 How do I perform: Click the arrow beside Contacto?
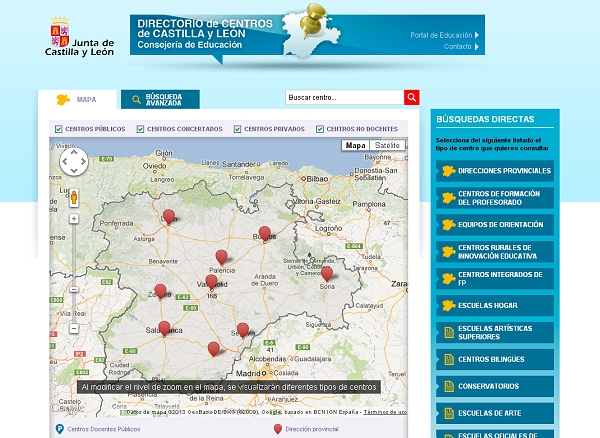[x=477, y=47]
